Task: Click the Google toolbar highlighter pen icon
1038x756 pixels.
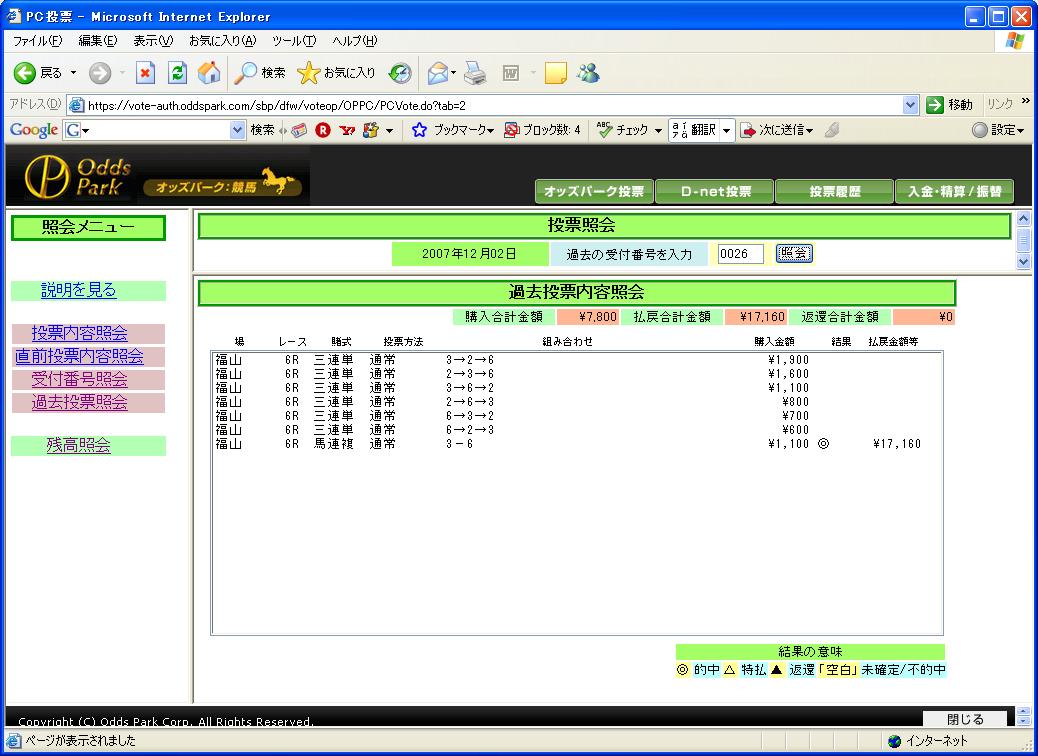Action: click(x=832, y=130)
